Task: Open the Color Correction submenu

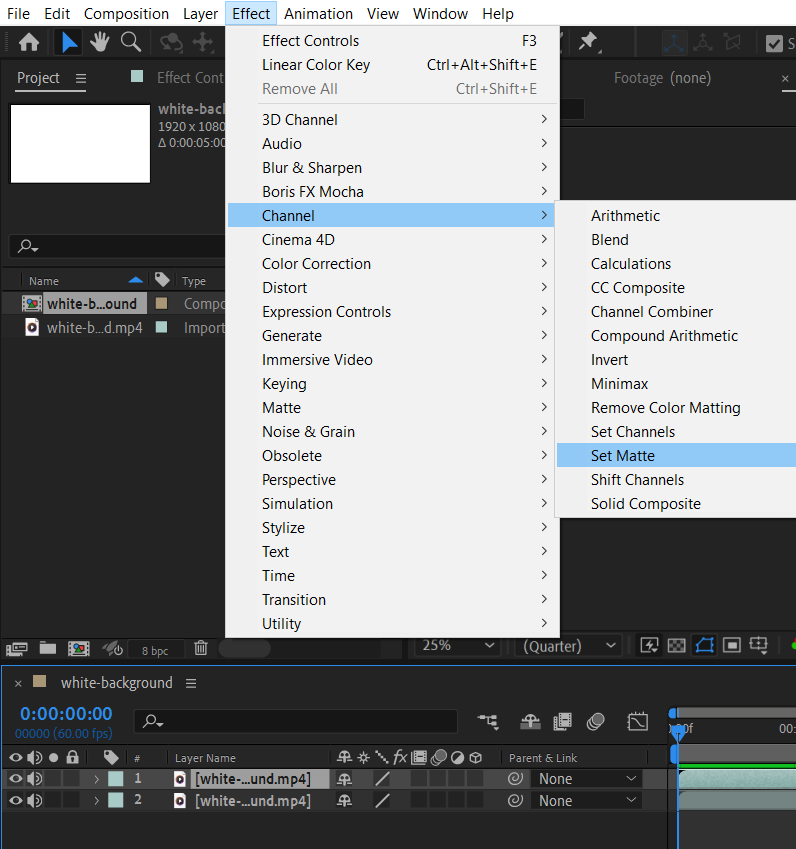Action: [x=316, y=264]
